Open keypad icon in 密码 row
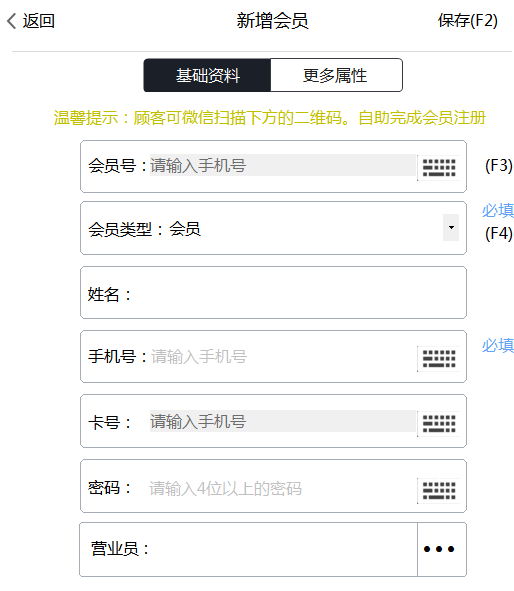This screenshot has height=591, width=514. click(x=439, y=490)
